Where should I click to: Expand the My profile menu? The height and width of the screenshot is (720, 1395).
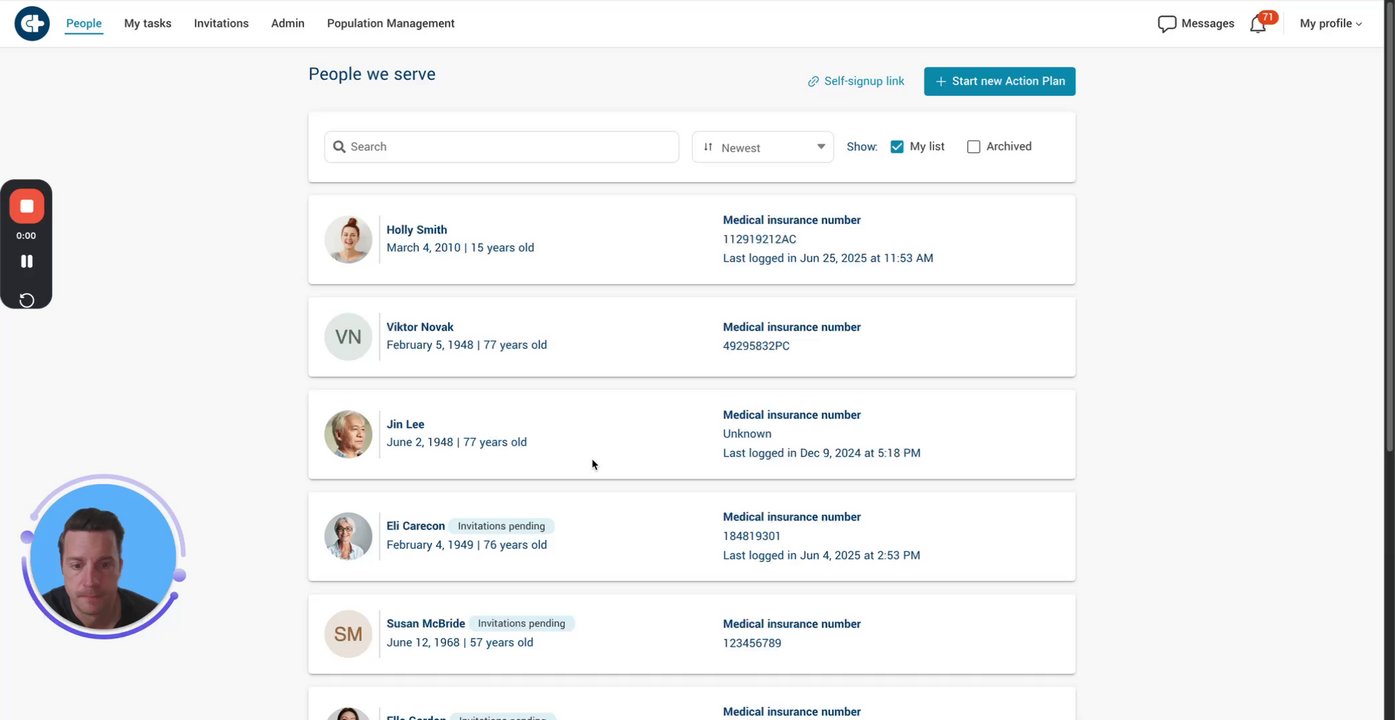(x=1330, y=24)
